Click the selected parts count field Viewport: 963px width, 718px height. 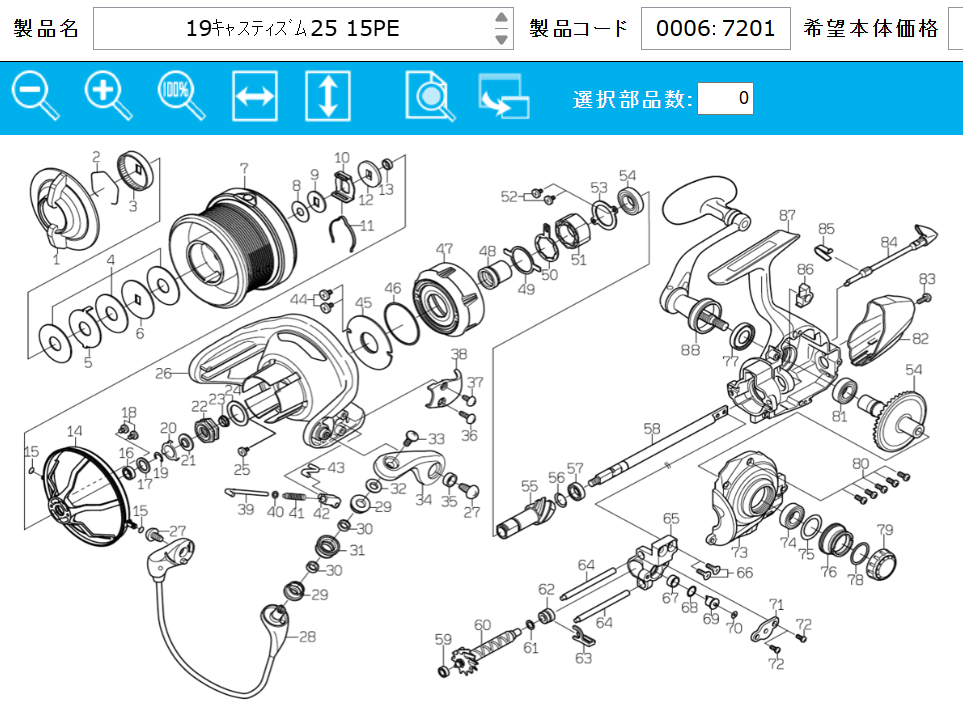(x=725, y=98)
